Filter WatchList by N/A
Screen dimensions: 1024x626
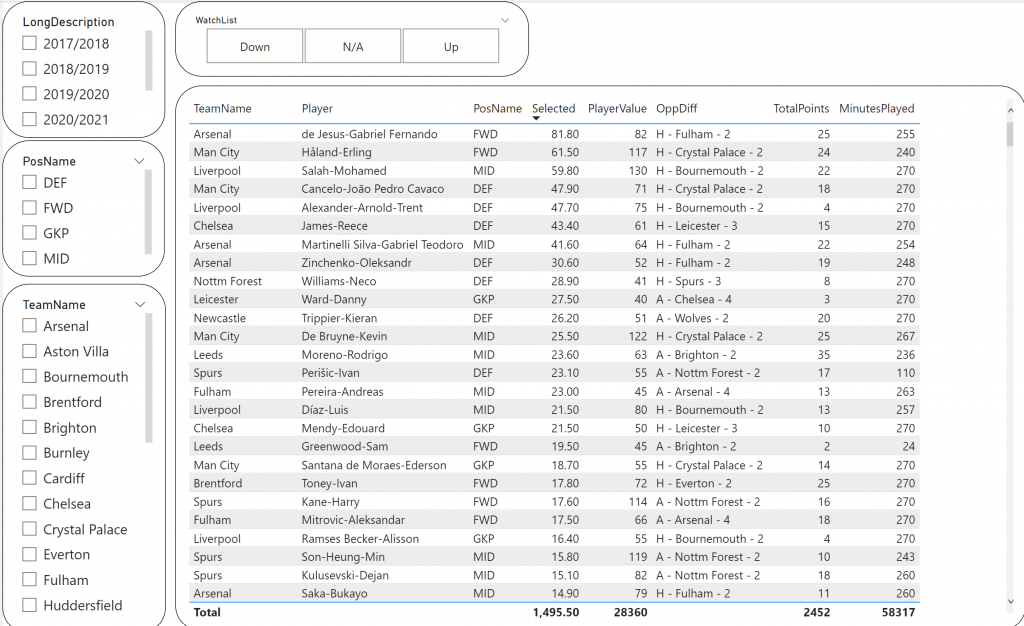pyautogui.click(x=353, y=46)
